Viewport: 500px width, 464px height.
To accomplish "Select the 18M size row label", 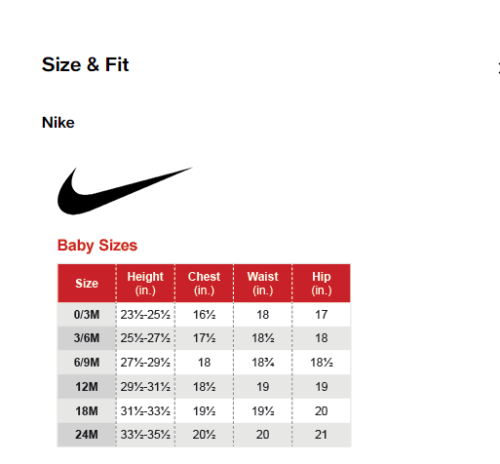I will (x=87, y=411).
